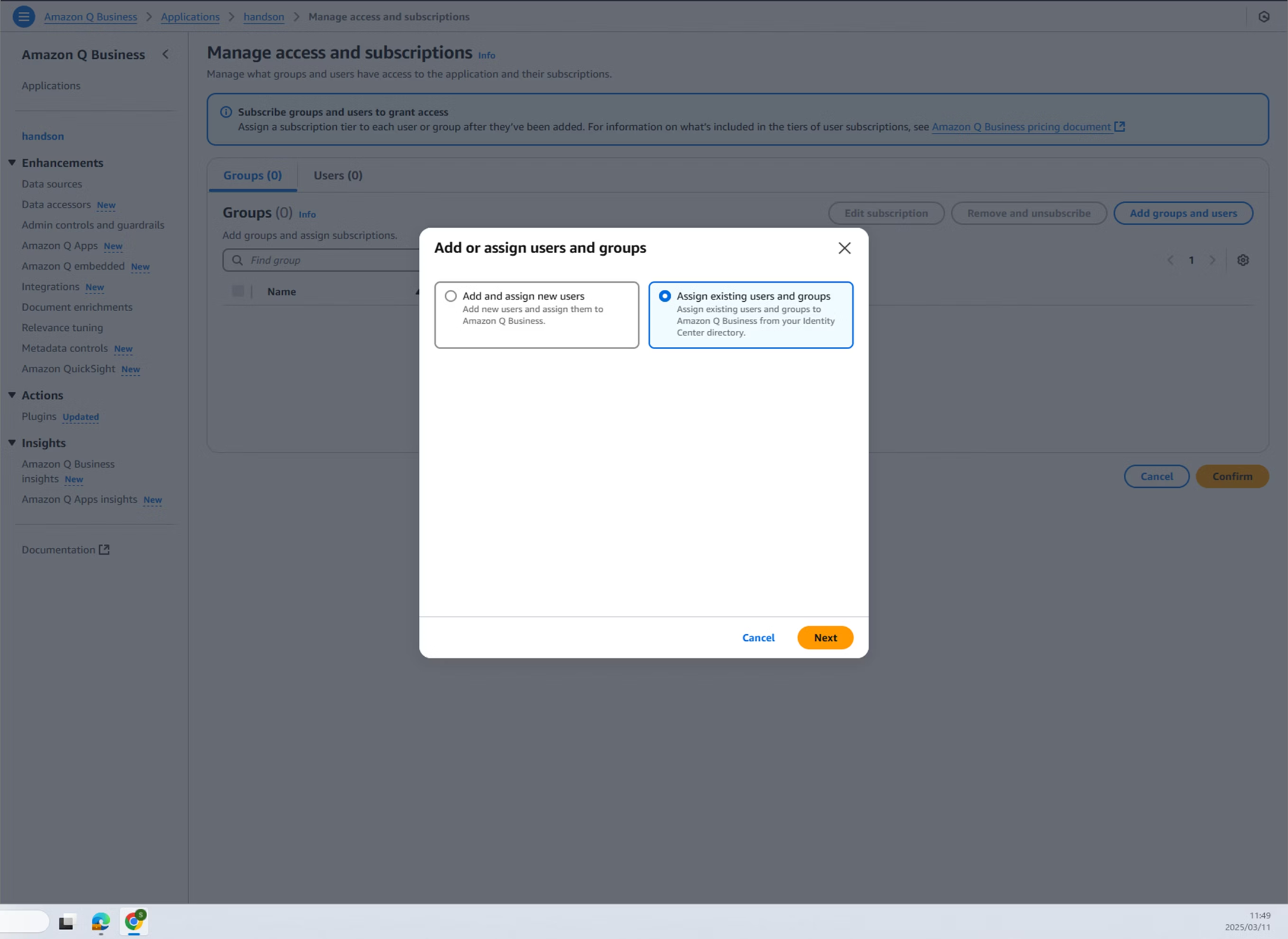The height and width of the screenshot is (939, 1288).
Task: Open the Groups (0) tab
Action: click(x=253, y=175)
